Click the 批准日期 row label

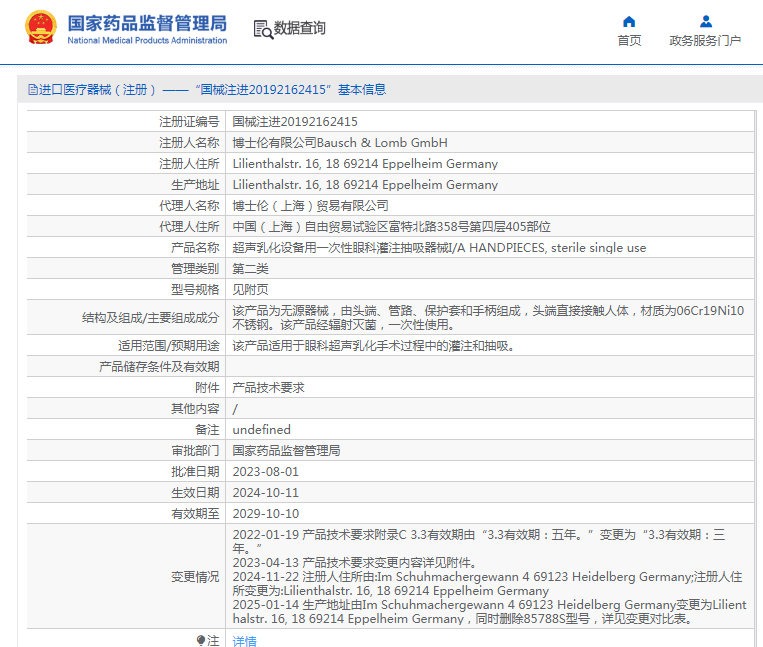(195, 472)
